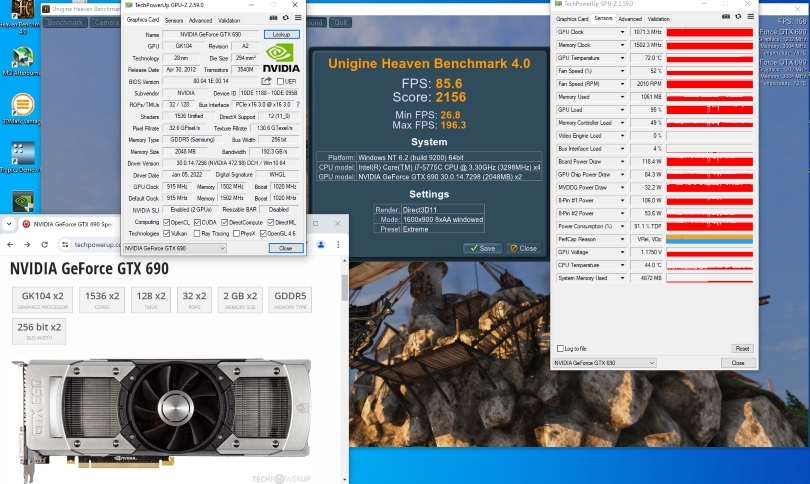Click the browser forward arrow
This screenshot has width=810, height=484.
(x=27, y=244)
